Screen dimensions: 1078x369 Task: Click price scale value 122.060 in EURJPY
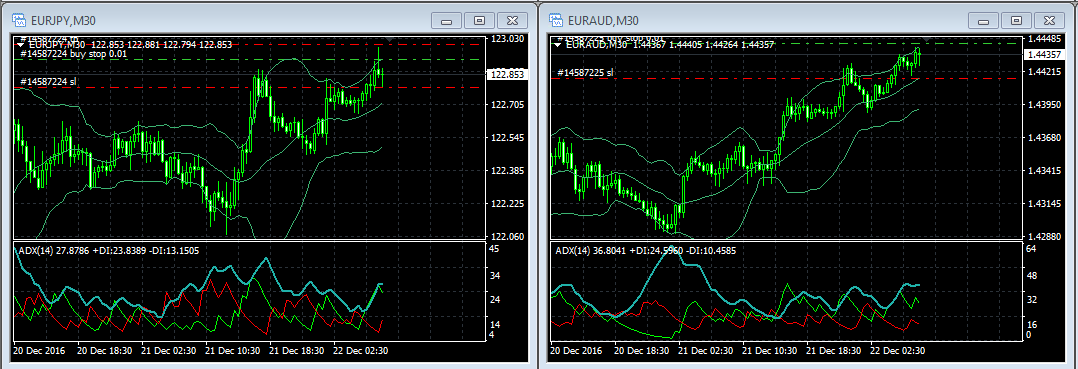508,236
